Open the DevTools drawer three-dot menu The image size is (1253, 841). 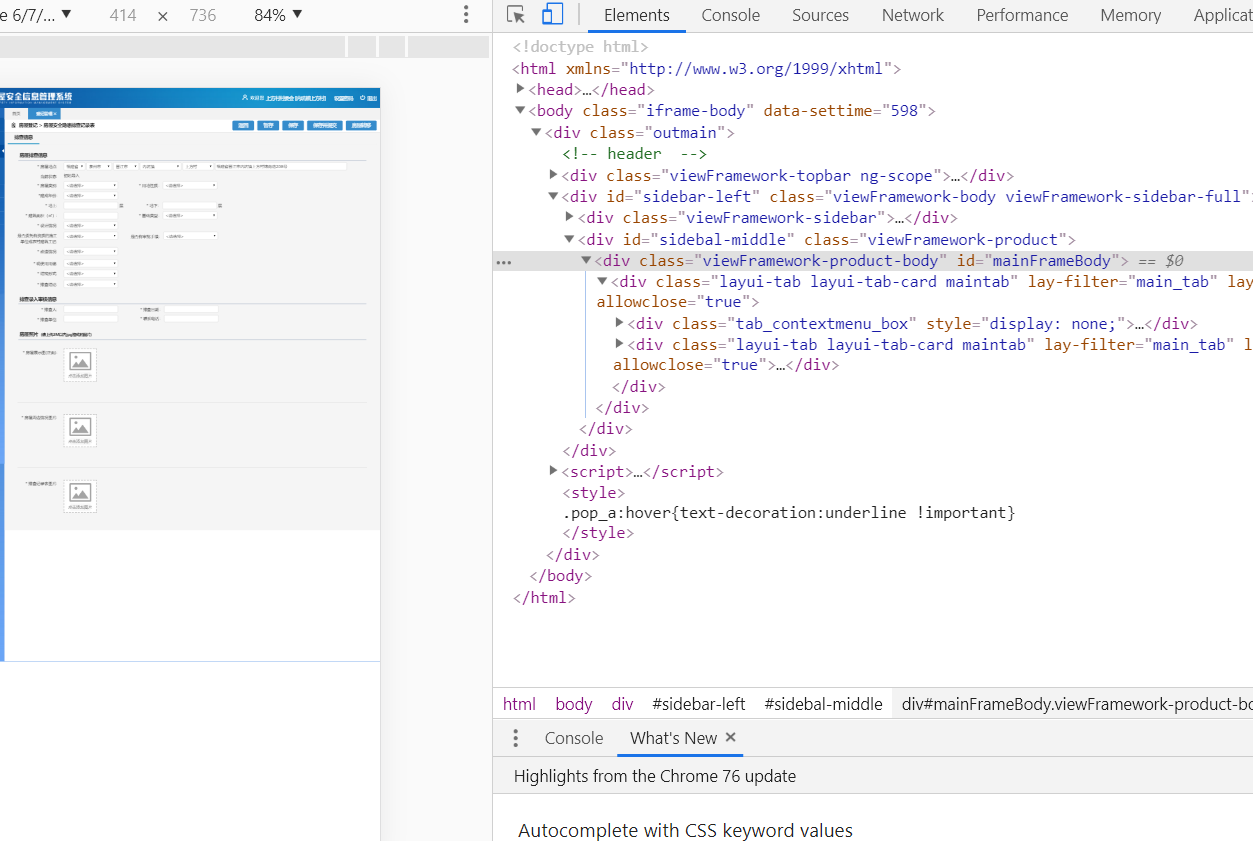tap(516, 738)
